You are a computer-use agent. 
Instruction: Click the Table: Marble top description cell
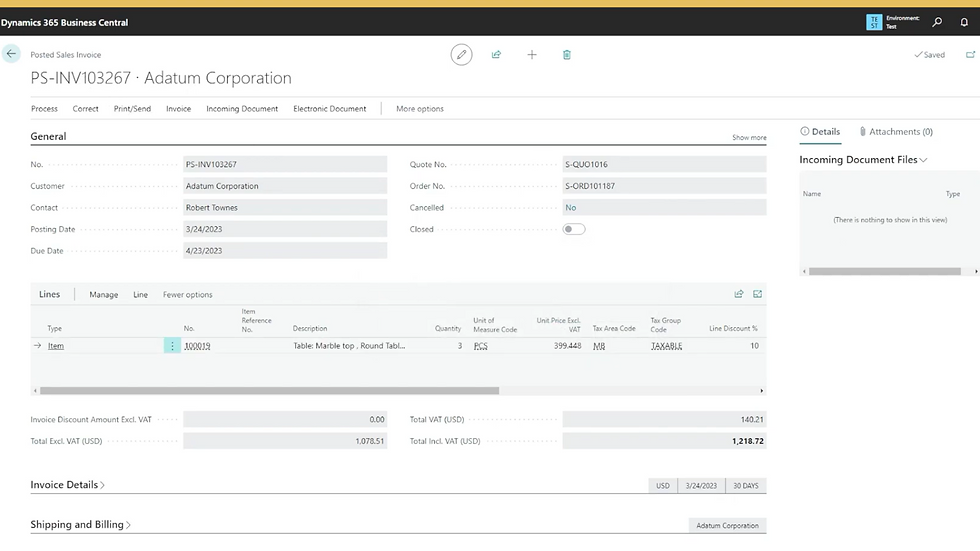point(349,346)
